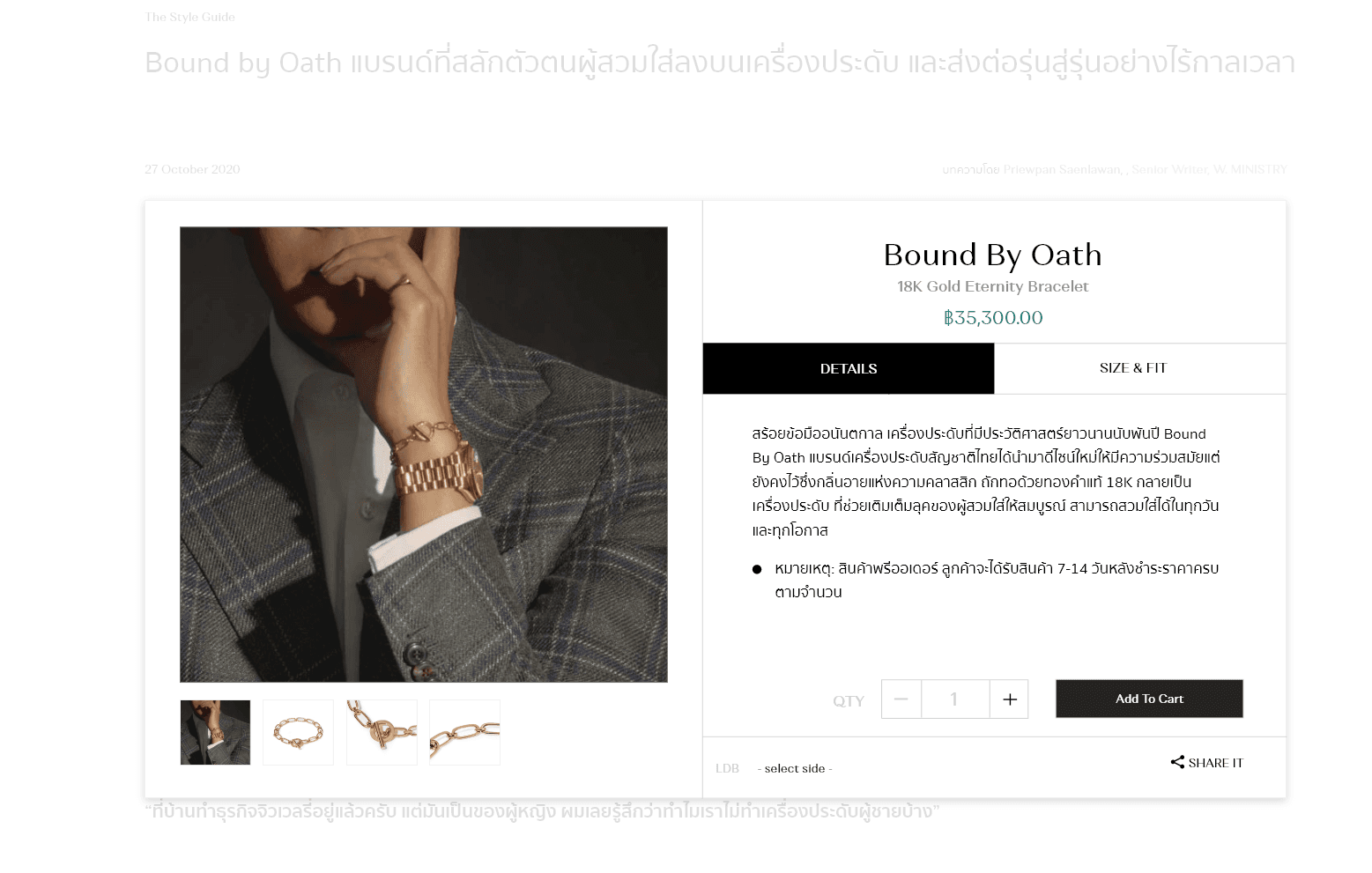Click the Bound By Oath brand title

pyautogui.click(x=993, y=255)
